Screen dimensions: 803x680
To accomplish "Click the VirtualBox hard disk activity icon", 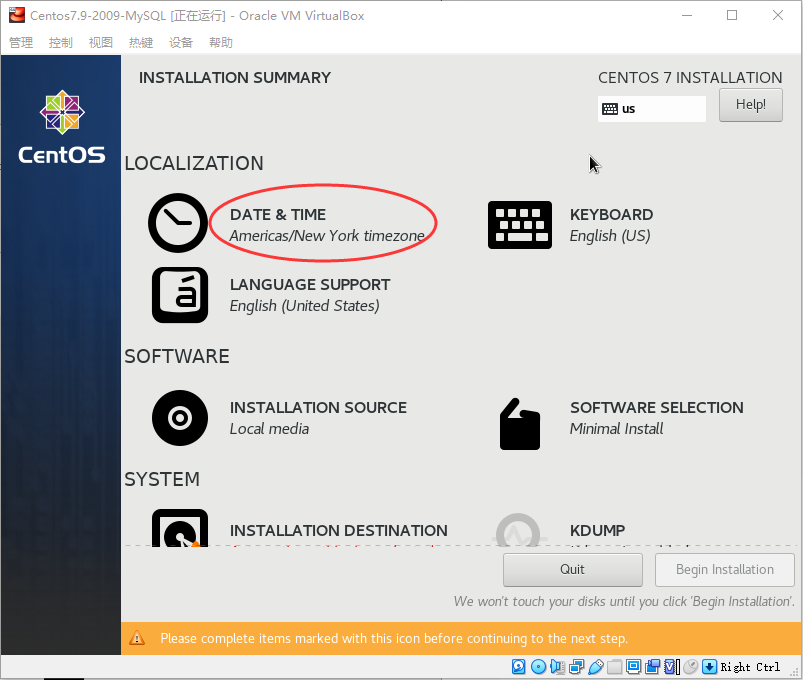I will click(518, 666).
